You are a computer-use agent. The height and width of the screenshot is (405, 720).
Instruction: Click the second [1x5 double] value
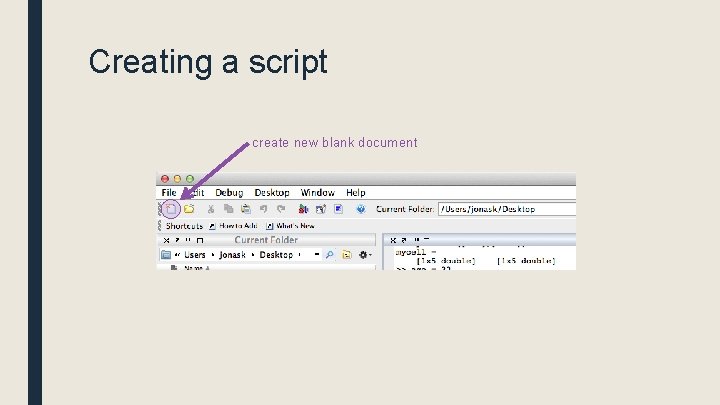tap(526, 261)
